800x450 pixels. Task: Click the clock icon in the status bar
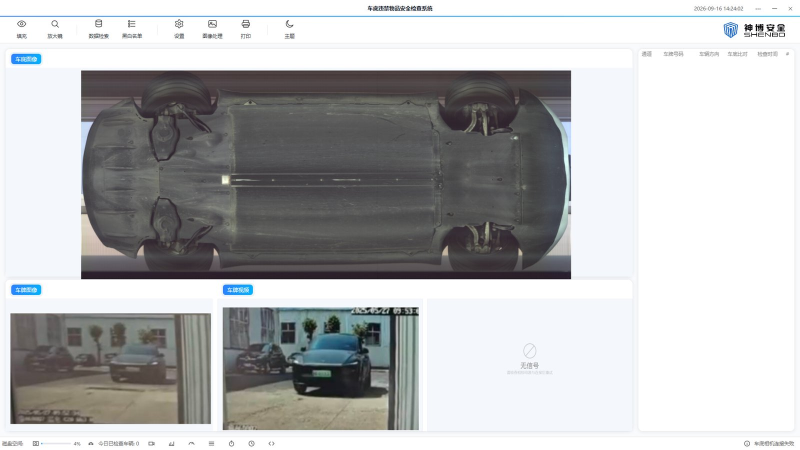pyautogui.click(x=252, y=443)
